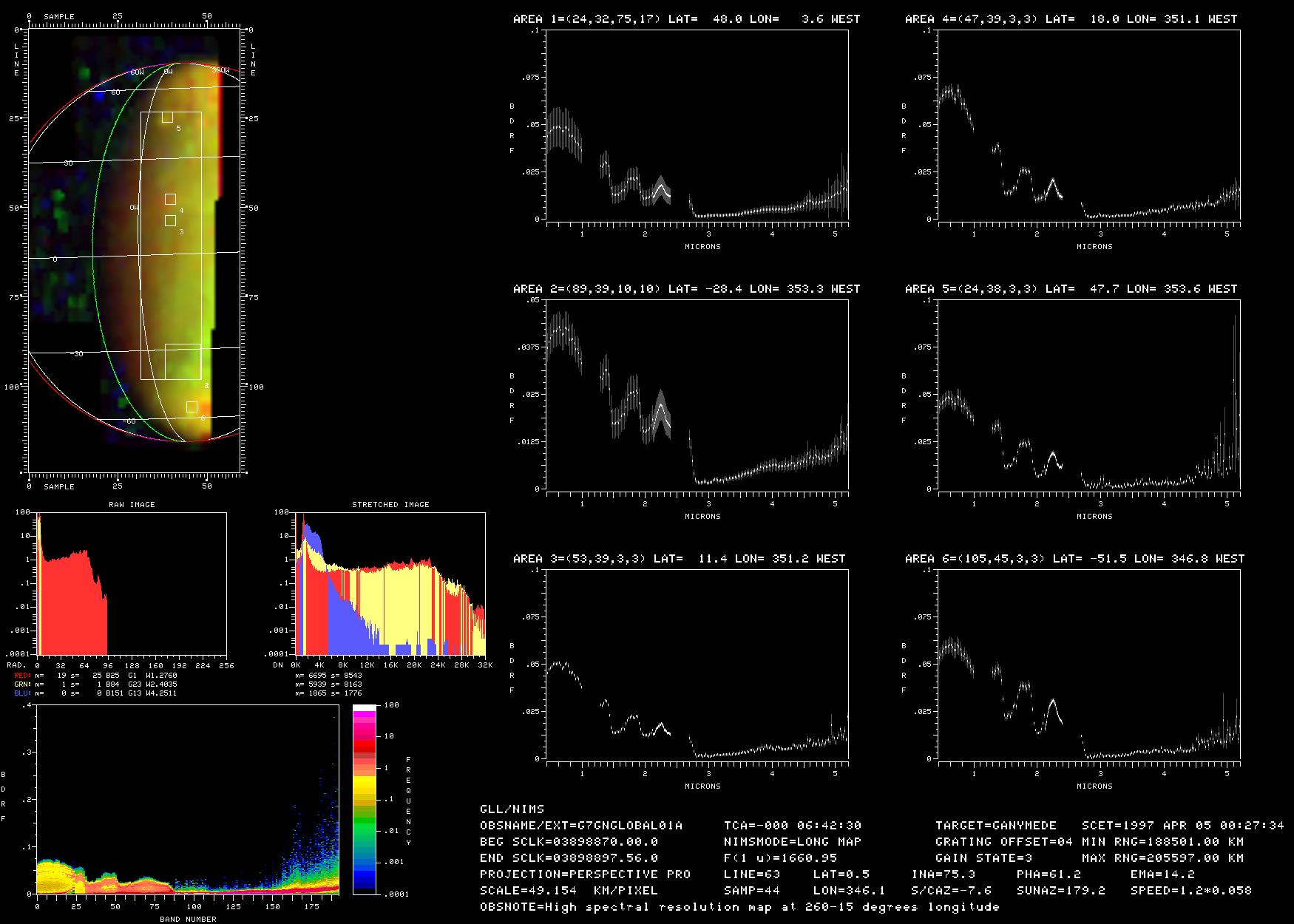Select the area 3 square marker on the map
This screenshot has height=924, width=1294.
click(x=170, y=220)
